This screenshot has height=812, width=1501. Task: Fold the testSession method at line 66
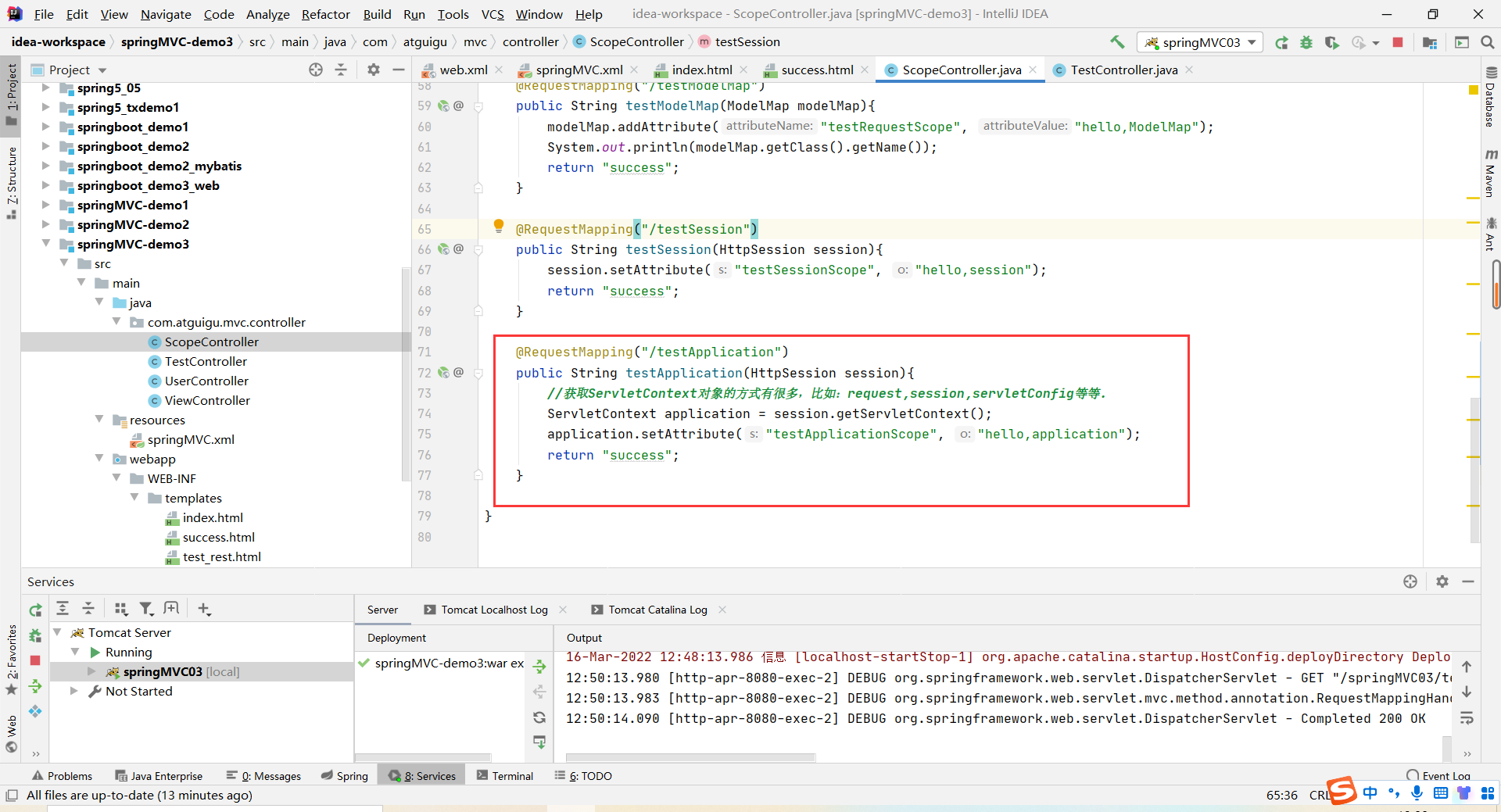478,249
